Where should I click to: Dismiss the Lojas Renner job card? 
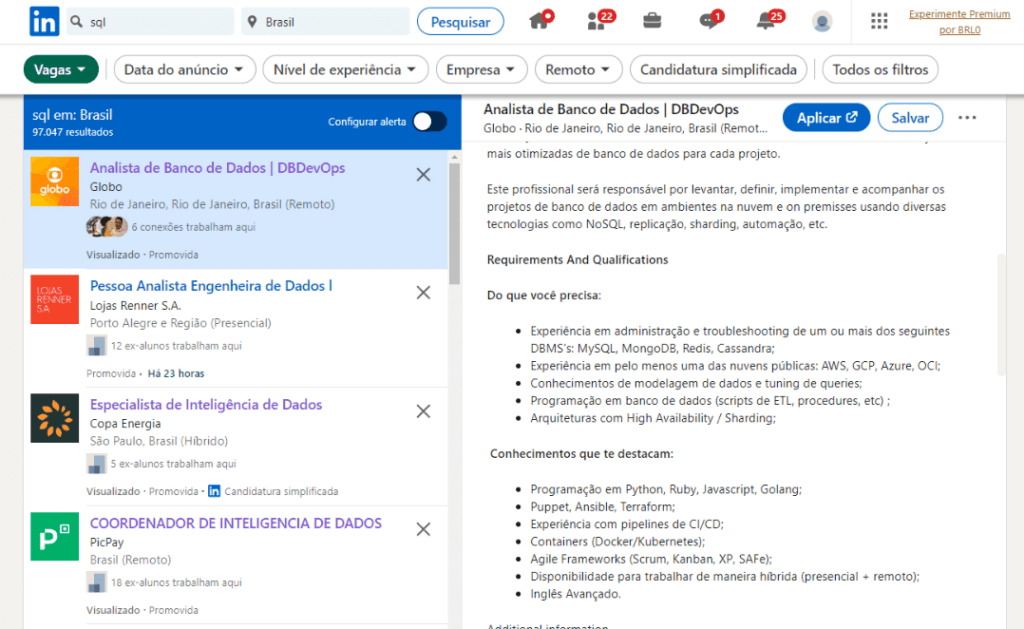tap(423, 293)
